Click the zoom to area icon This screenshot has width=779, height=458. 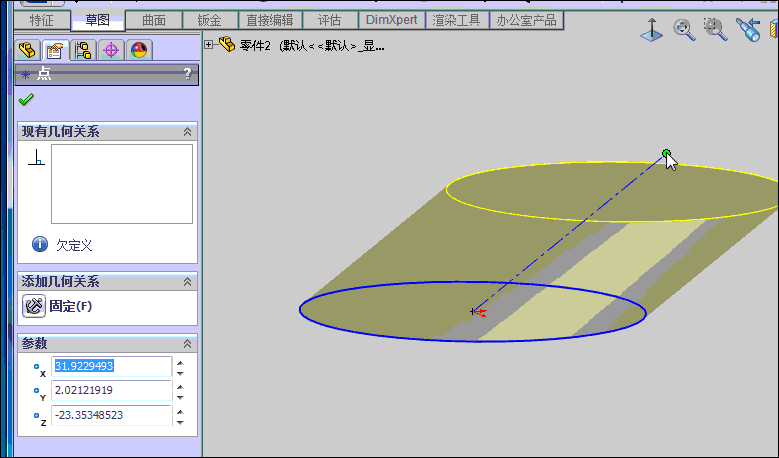(x=715, y=30)
